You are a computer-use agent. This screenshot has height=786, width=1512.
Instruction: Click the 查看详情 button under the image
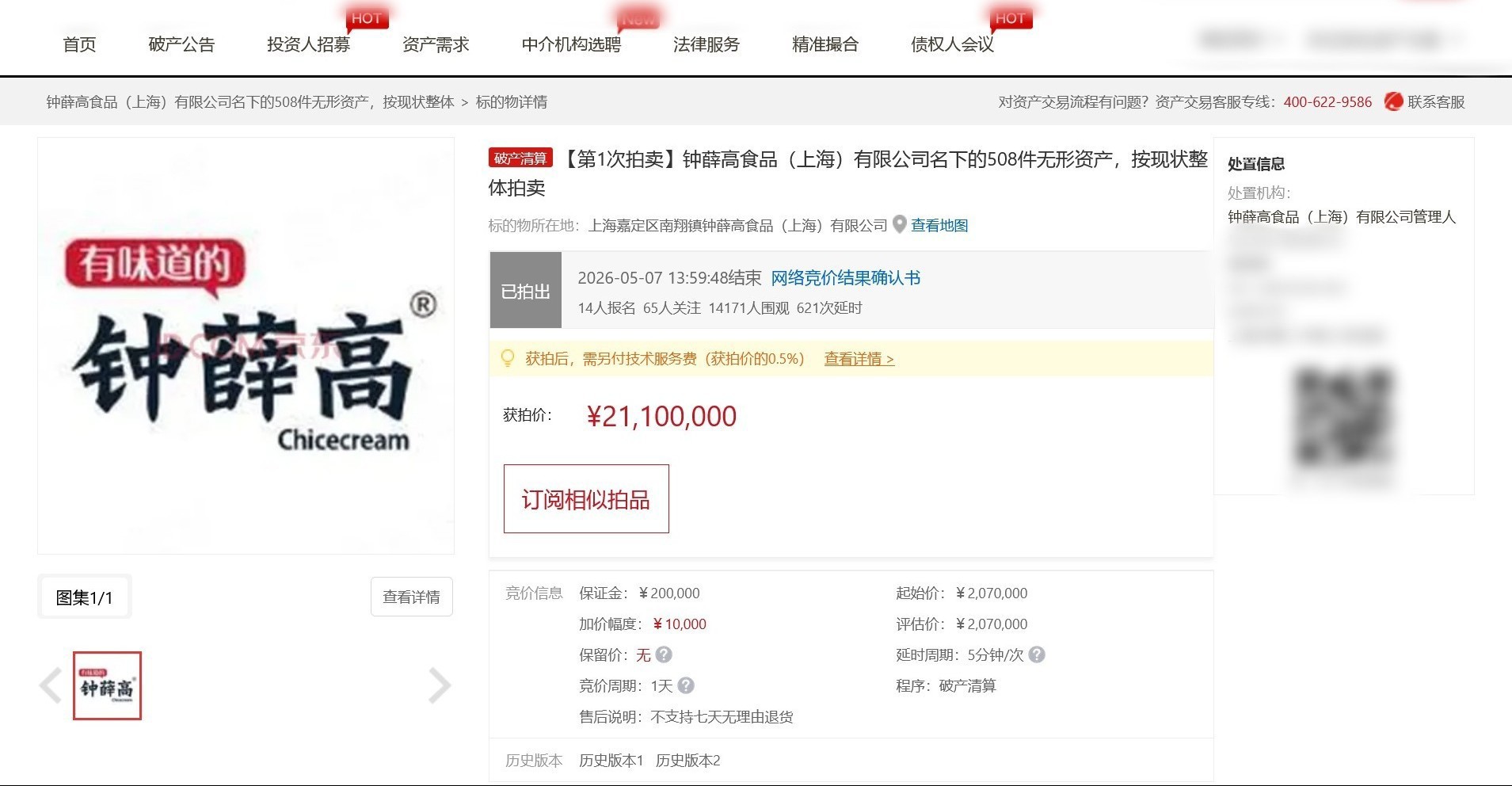click(x=412, y=597)
